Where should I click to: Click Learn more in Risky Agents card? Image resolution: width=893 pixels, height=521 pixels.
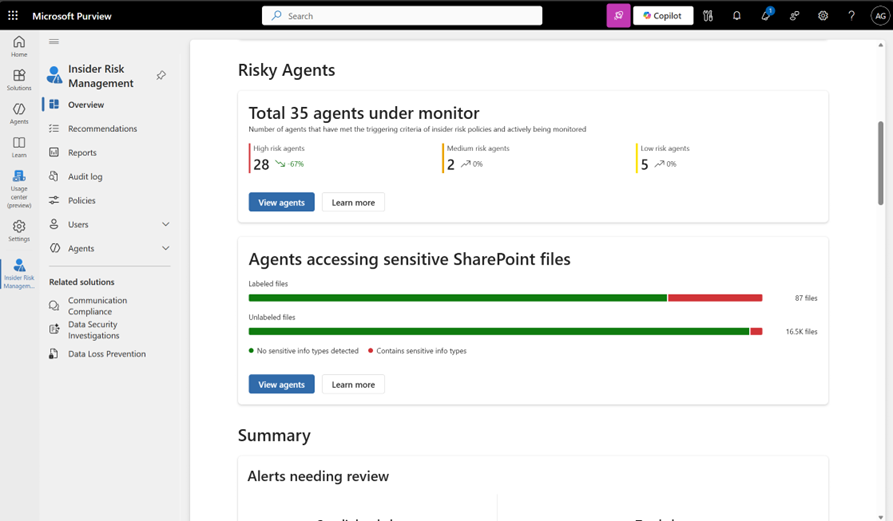pyautogui.click(x=353, y=202)
